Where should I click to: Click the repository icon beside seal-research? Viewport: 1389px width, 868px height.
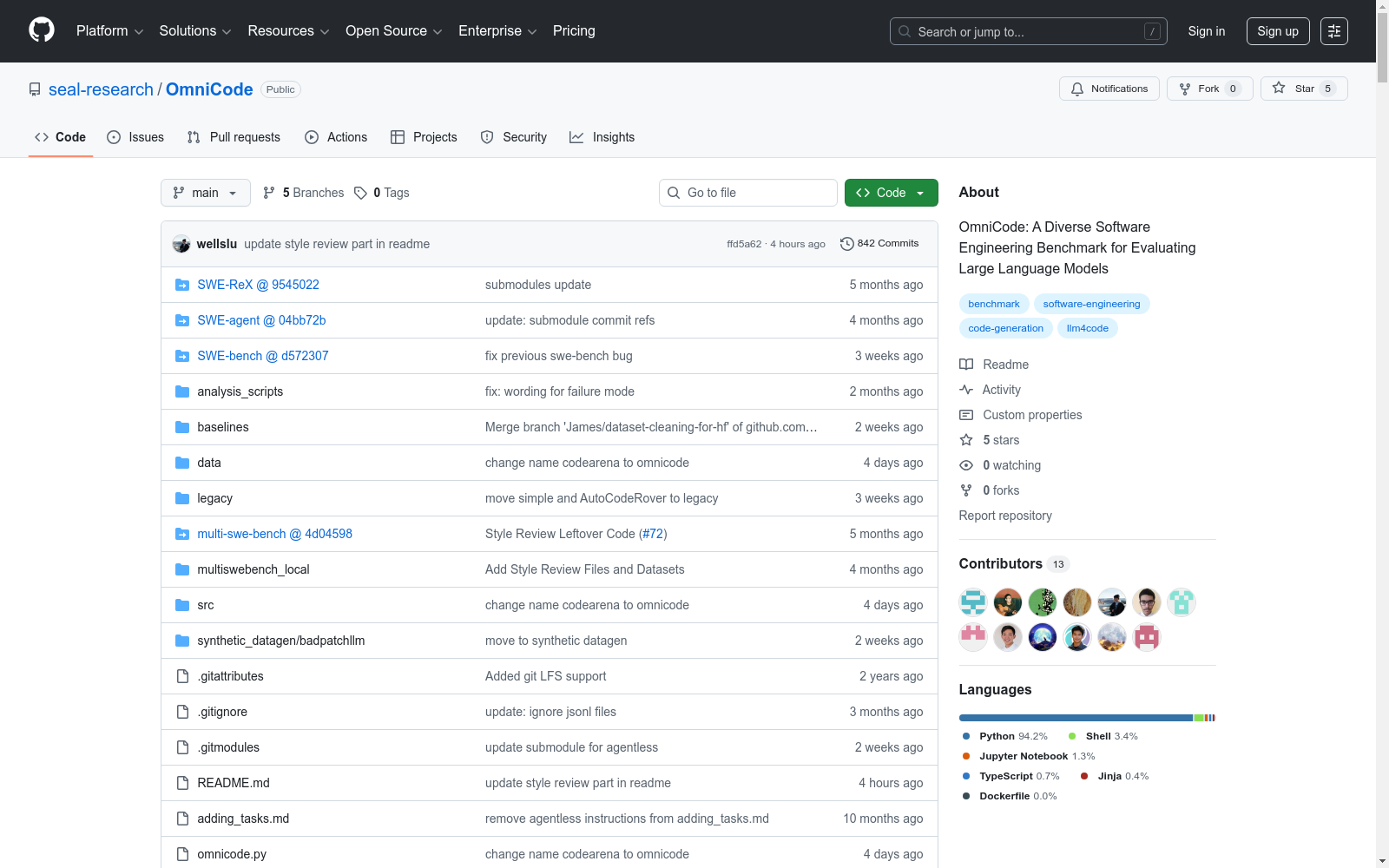tap(35, 89)
